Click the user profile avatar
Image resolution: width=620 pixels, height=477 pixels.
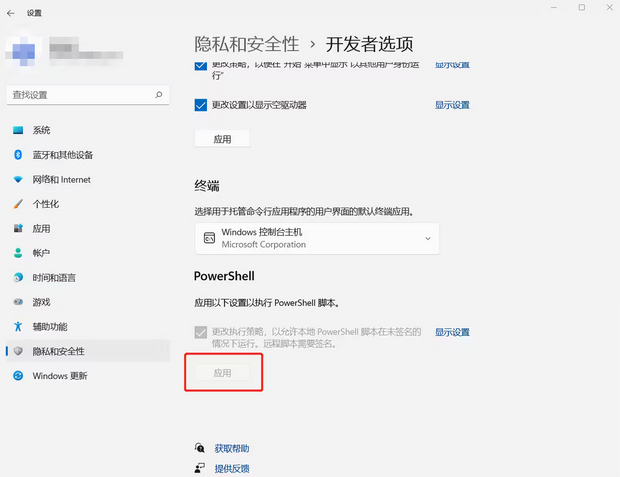(23, 51)
